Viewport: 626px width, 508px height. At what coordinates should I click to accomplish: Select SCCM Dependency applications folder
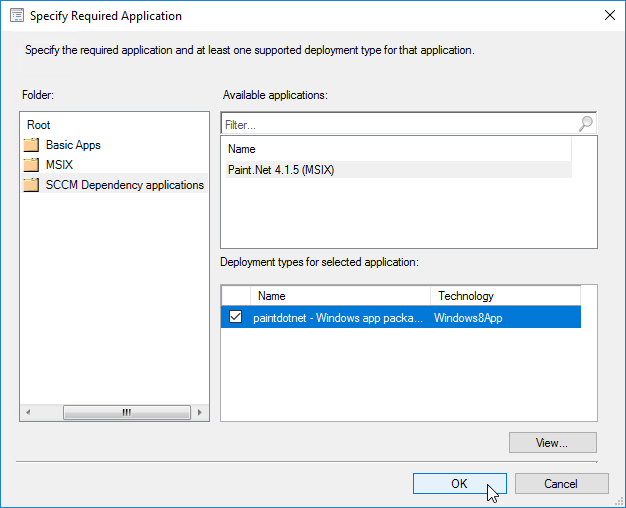pyautogui.click(x=124, y=185)
